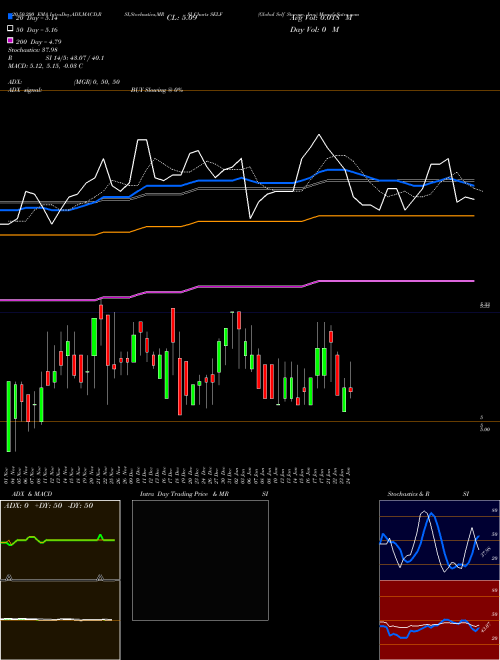Click the 'Day Vol: 0 M' text
The width and height of the screenshot is (500, 660).
click(x=314, y=29)
